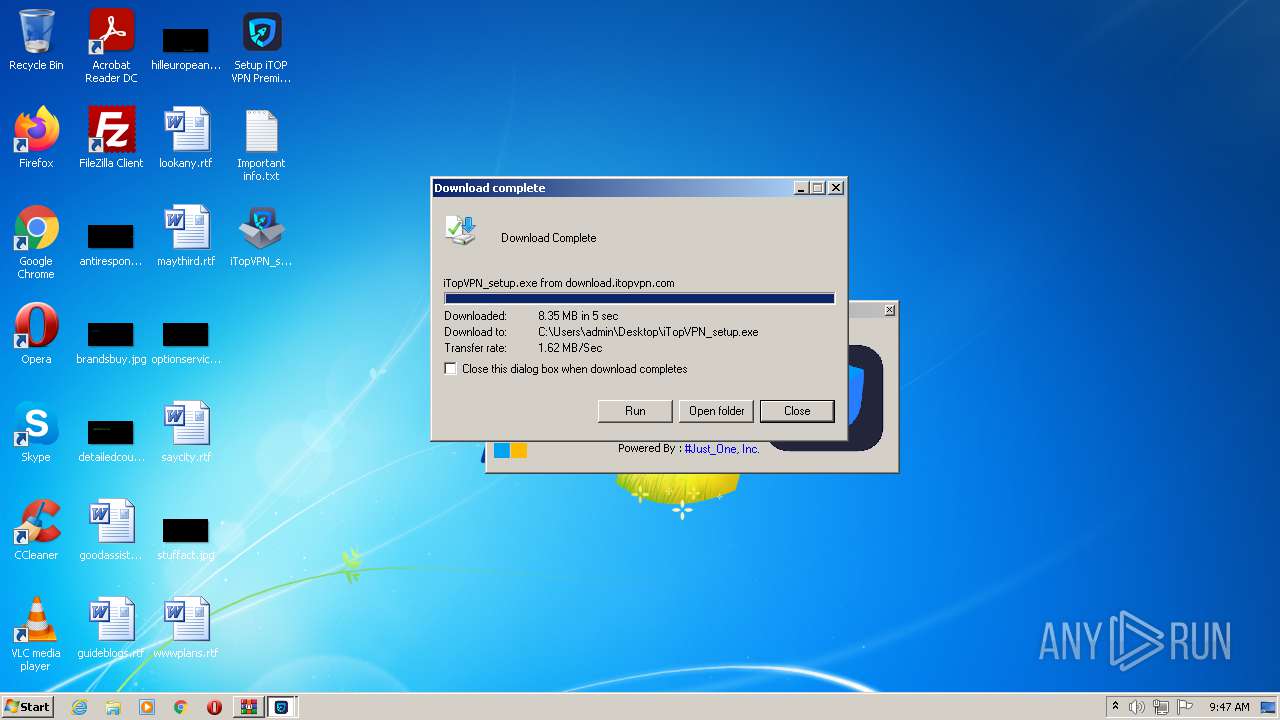Open Windows Explorer taskbar icon
The image size is (1280, 720).
[x=113, y=707]
